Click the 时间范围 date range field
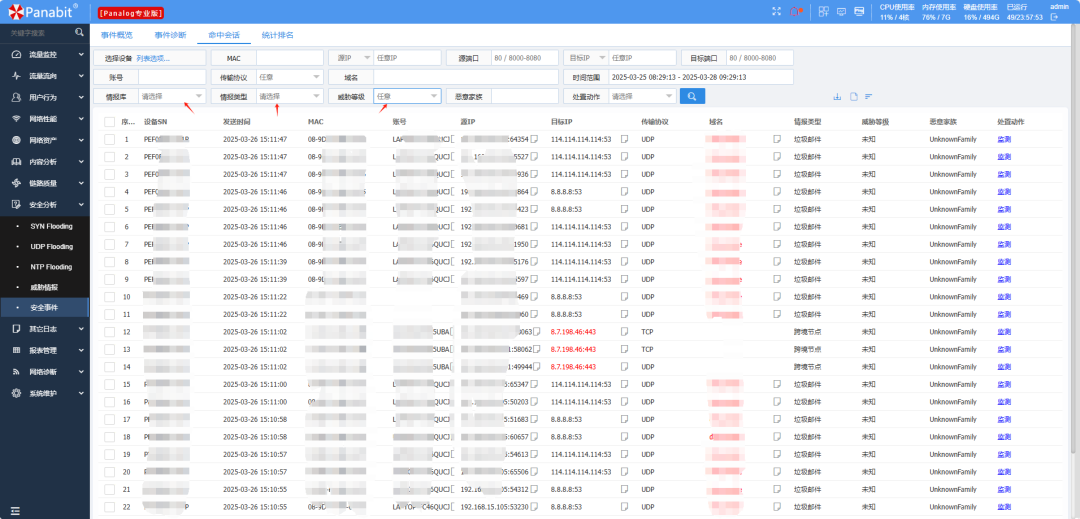 coord(701,77)
